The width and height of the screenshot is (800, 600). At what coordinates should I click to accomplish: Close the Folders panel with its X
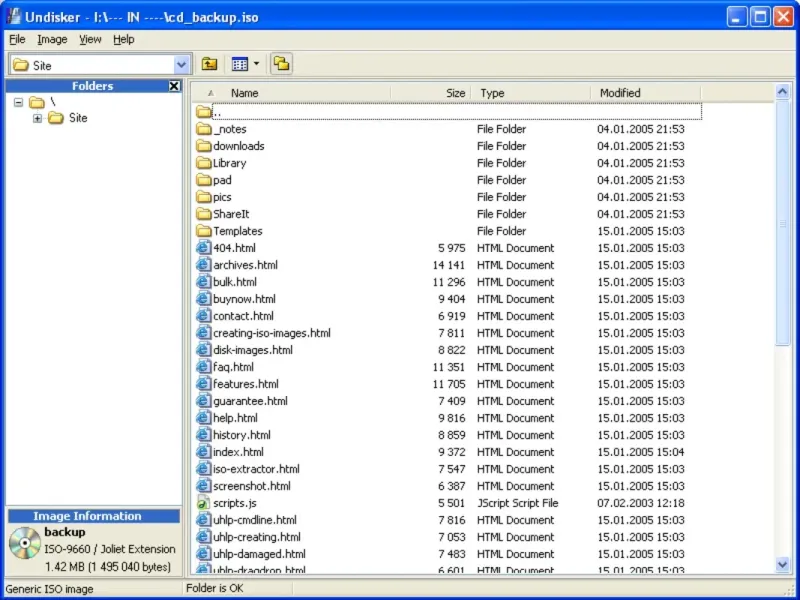click(x=174, y=87)
